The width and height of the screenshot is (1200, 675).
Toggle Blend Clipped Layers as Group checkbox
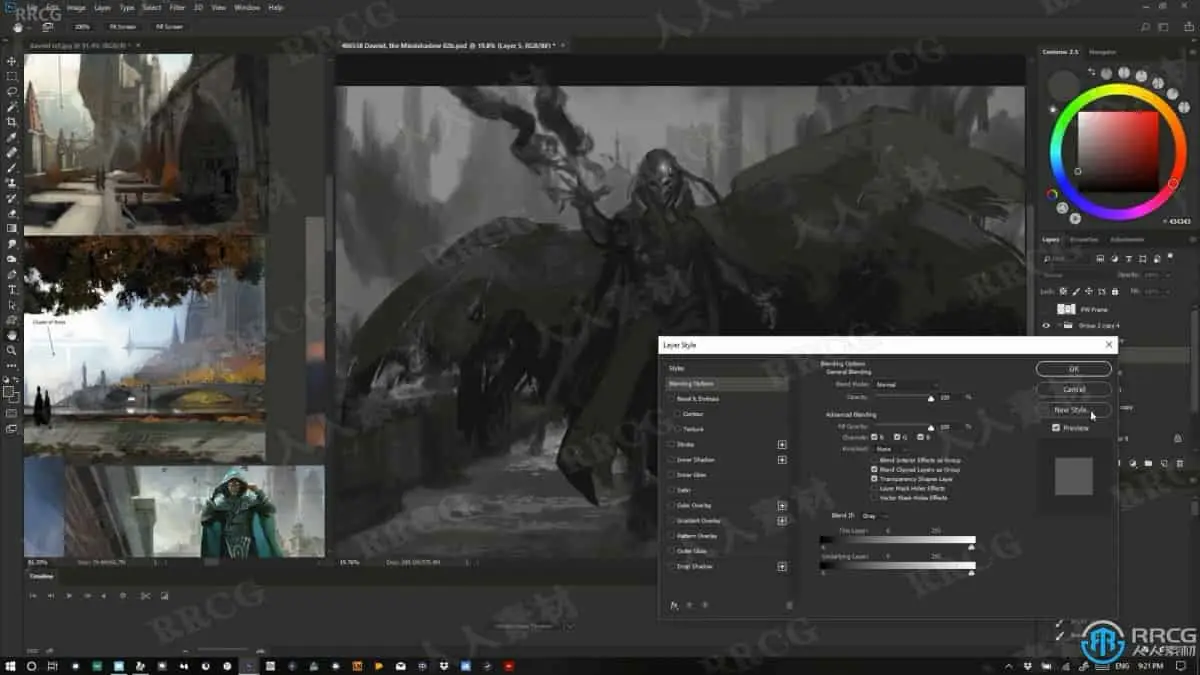coord(875,468)
